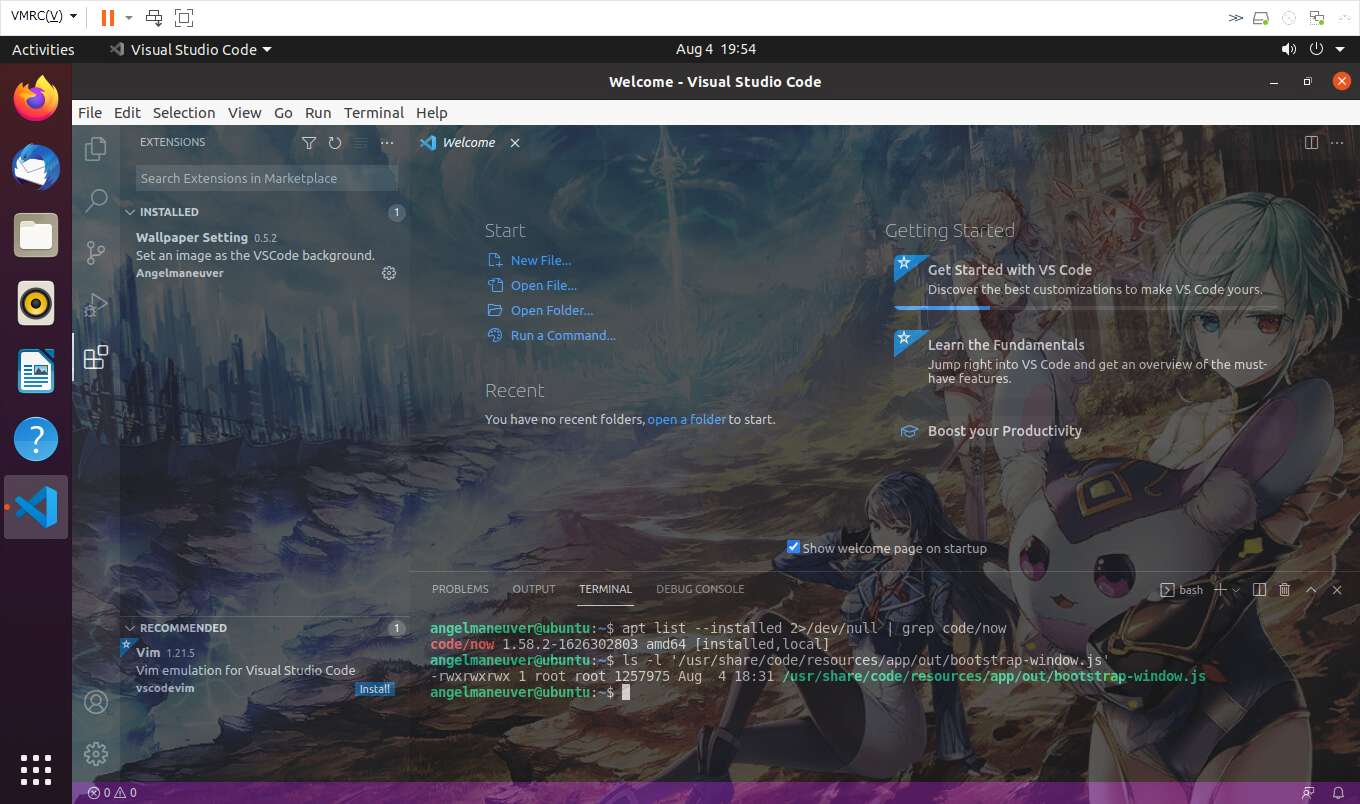
Task: Open Source Control from the Activity Bar
Action: pyautogui.click(x=95, y=252)
